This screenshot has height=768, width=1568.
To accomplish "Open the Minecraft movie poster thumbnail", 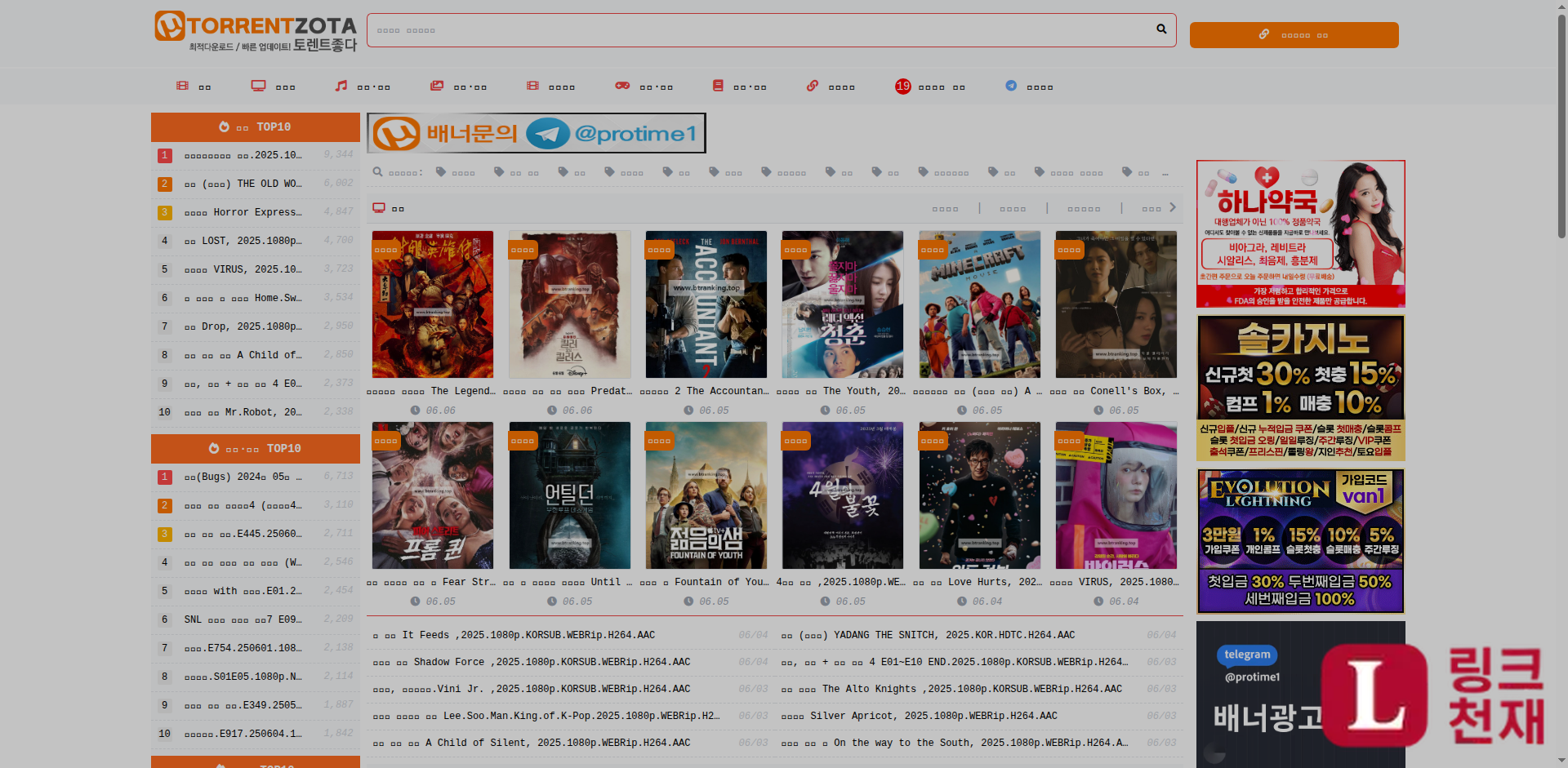I will coord(979,304).
